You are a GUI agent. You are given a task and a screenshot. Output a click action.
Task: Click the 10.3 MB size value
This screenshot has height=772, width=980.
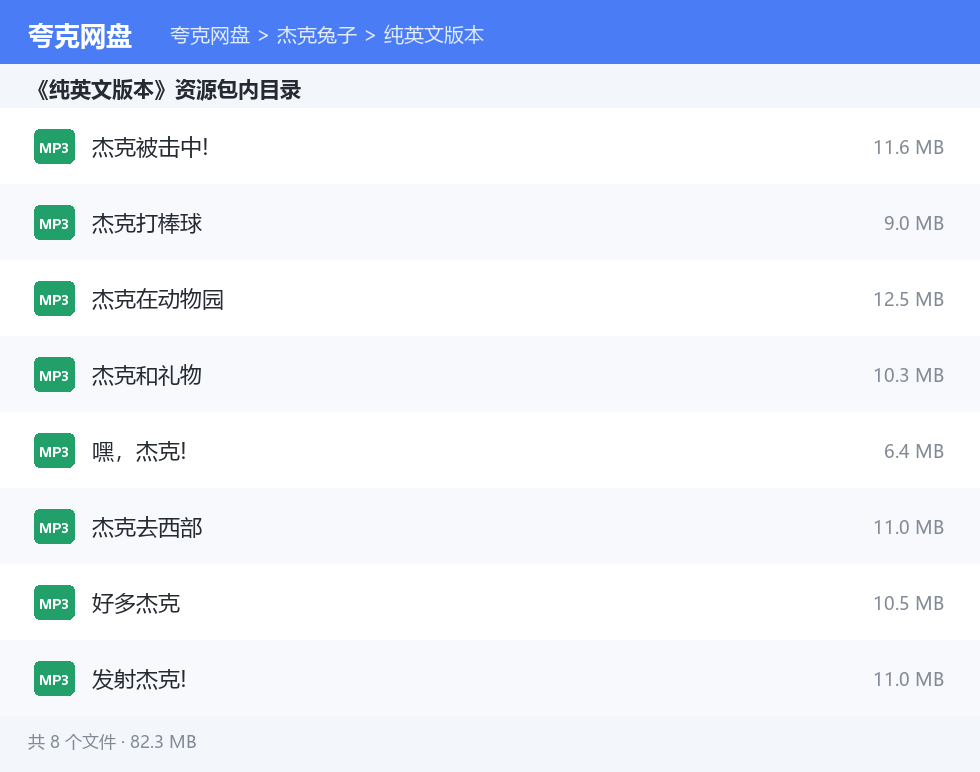[x=908, y=375]
